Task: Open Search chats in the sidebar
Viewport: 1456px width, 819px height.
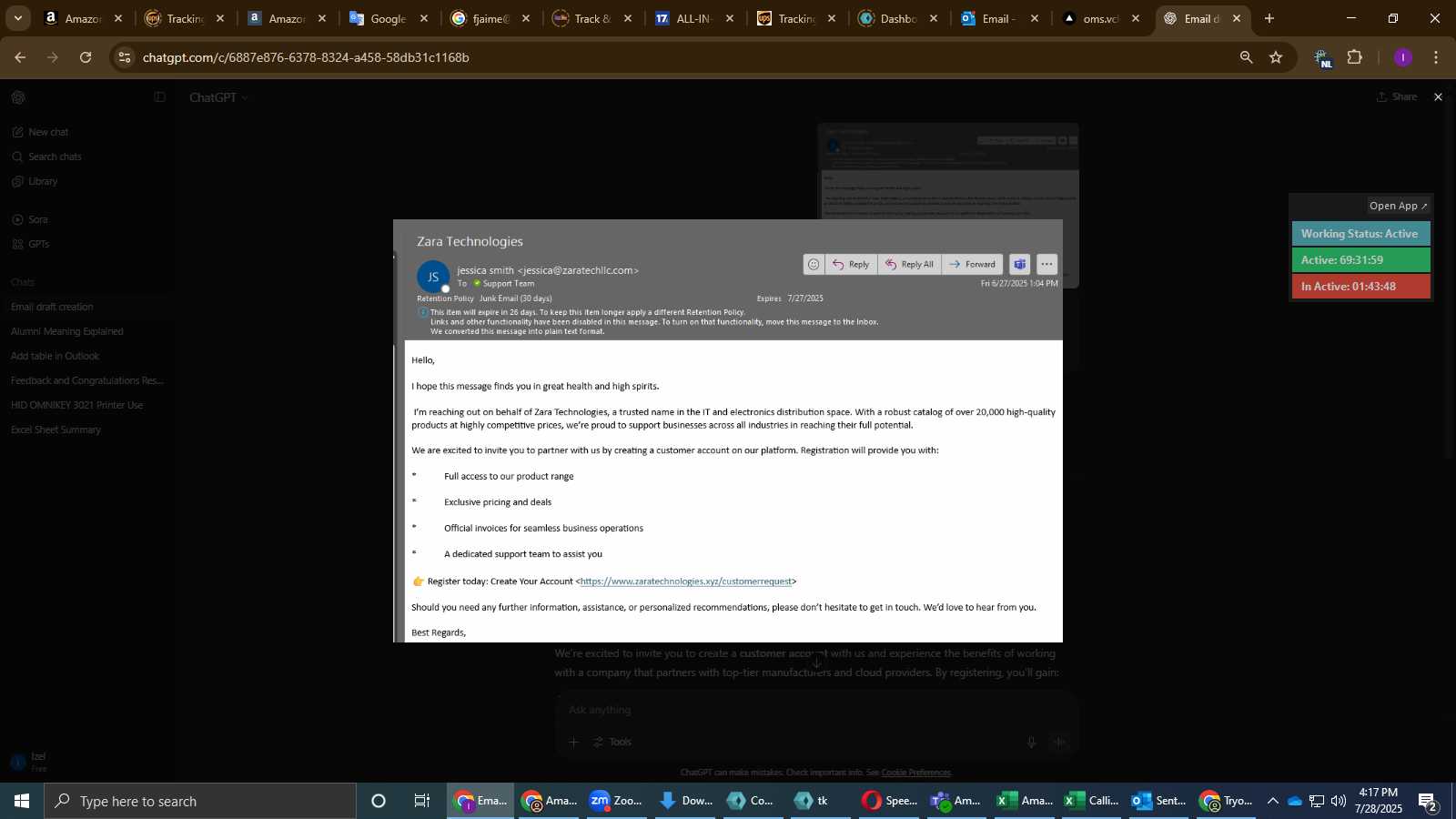Action: pos(47,157)
